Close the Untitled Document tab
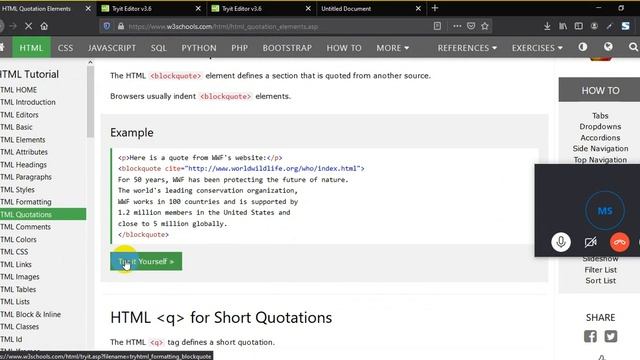 418,8
